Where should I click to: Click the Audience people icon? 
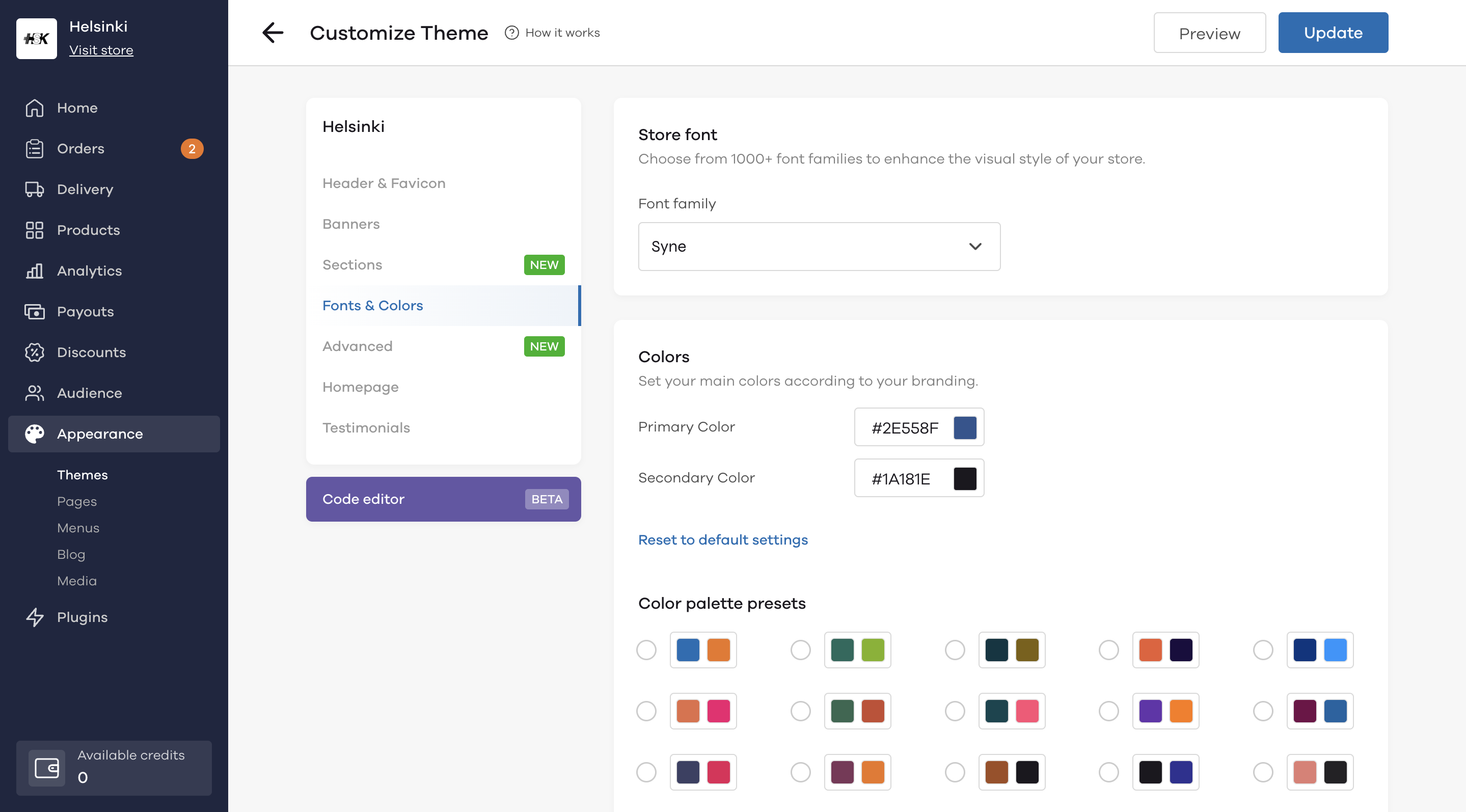[x=35, y=393]
